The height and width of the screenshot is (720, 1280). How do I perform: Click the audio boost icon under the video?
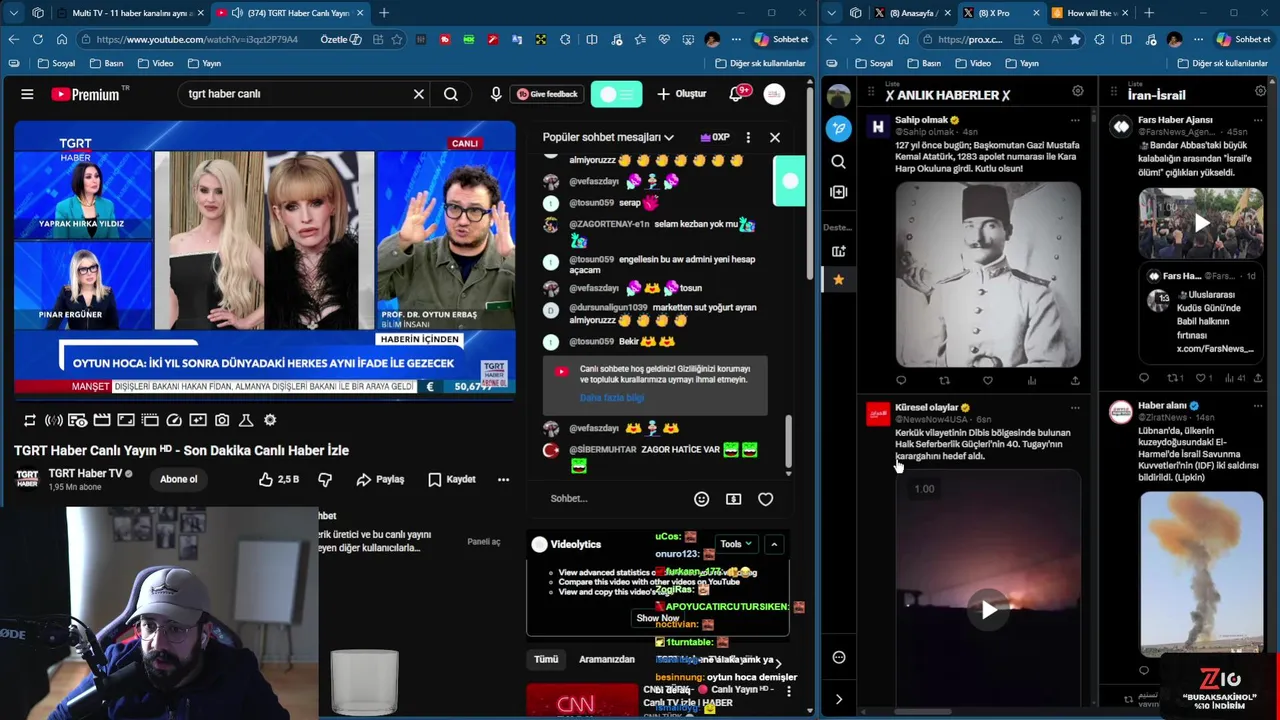point(54,421)
